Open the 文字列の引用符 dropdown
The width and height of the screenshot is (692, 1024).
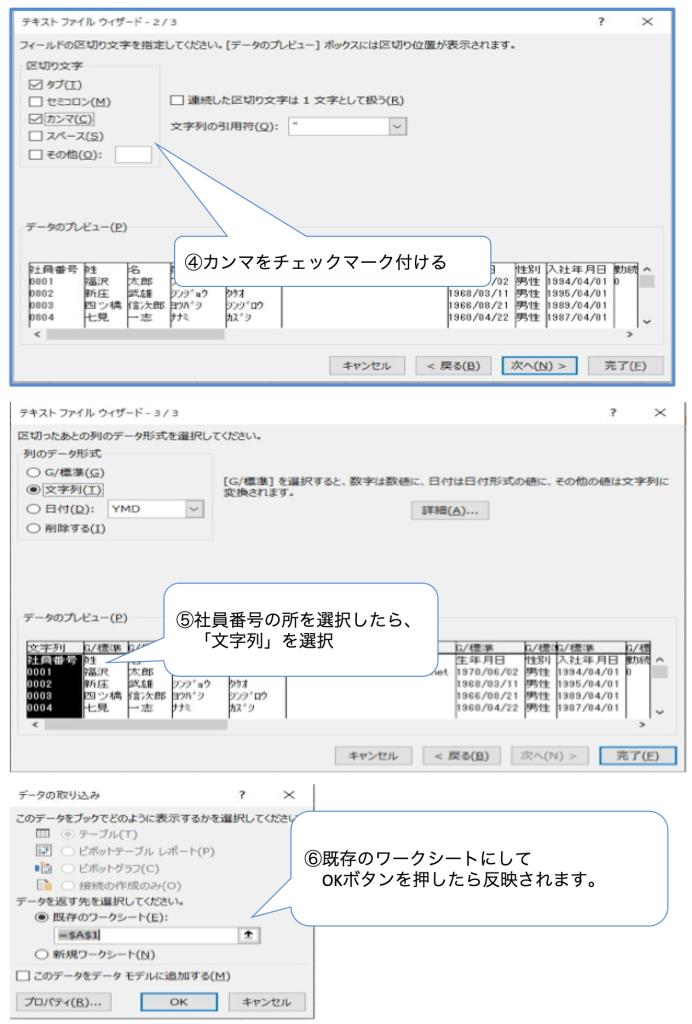click(x=397, y=126)
